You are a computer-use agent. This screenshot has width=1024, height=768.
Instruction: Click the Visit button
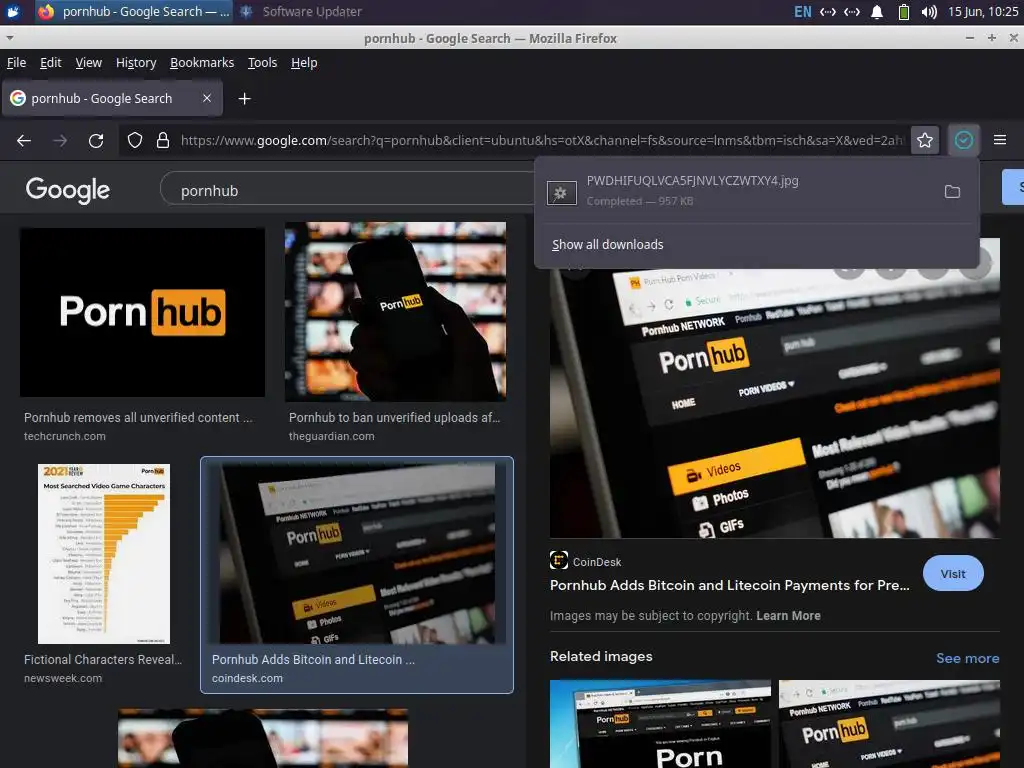tap(953, 573)
